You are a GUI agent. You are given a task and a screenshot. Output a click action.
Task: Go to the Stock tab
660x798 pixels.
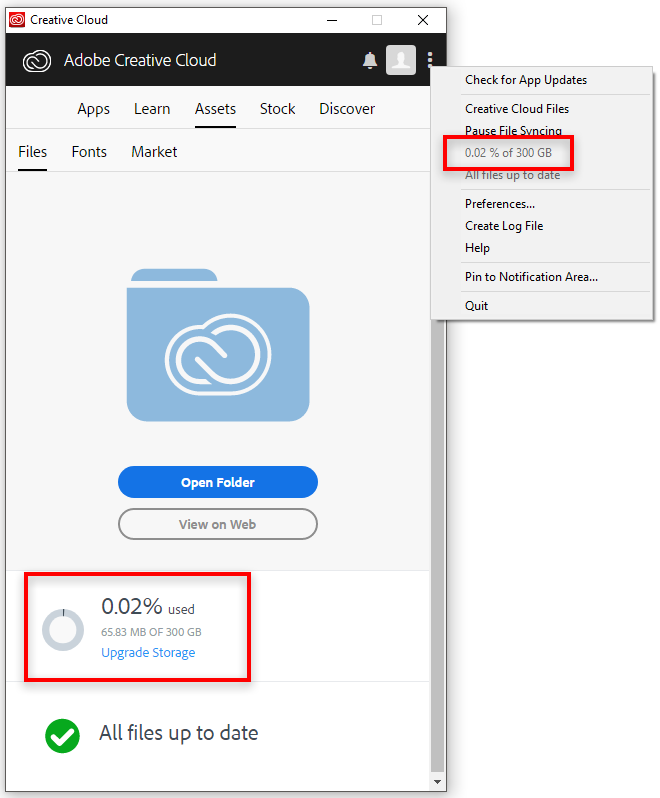pos(277,109)
